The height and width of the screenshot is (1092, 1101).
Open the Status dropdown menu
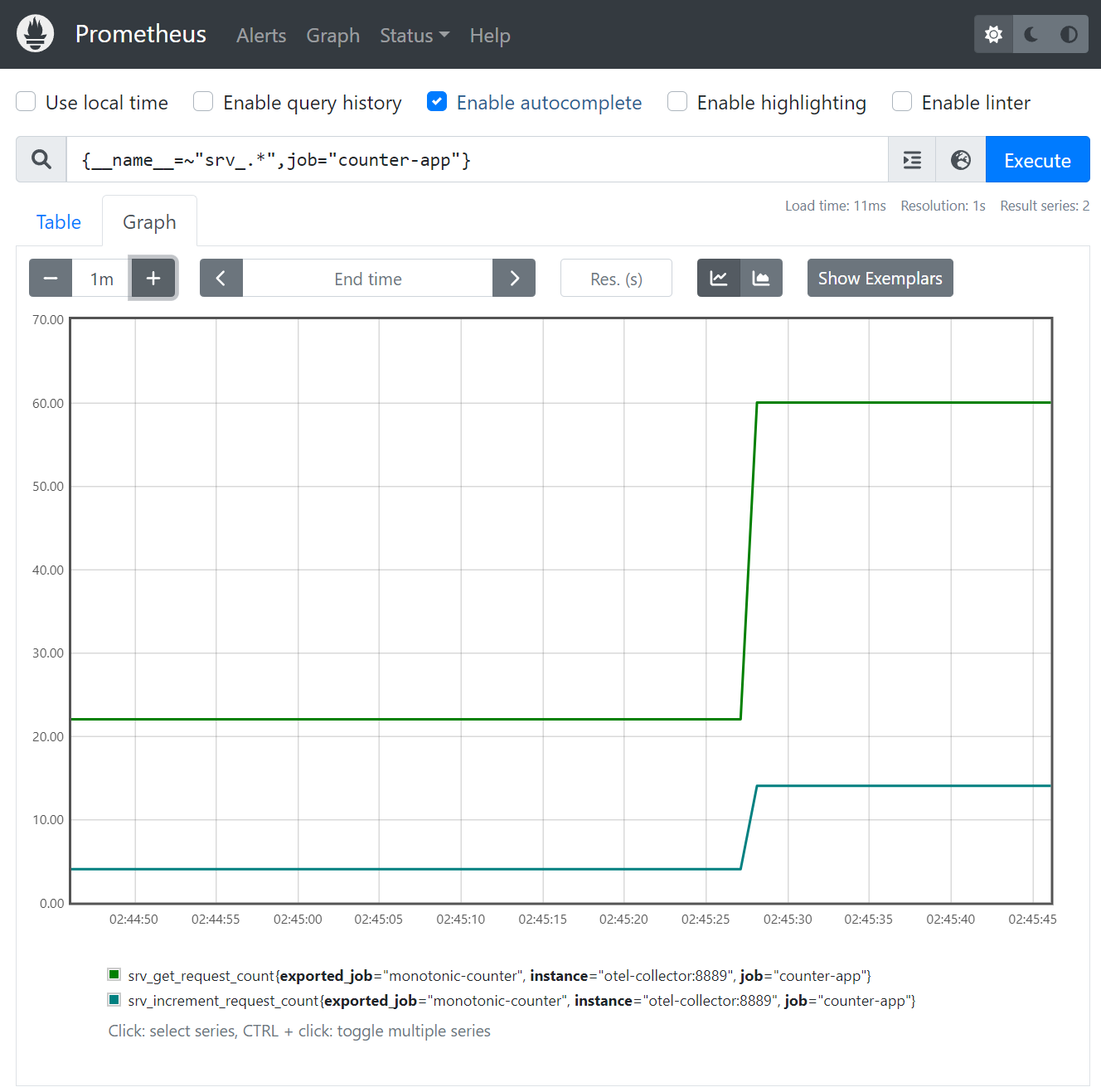tap(415, 36)
